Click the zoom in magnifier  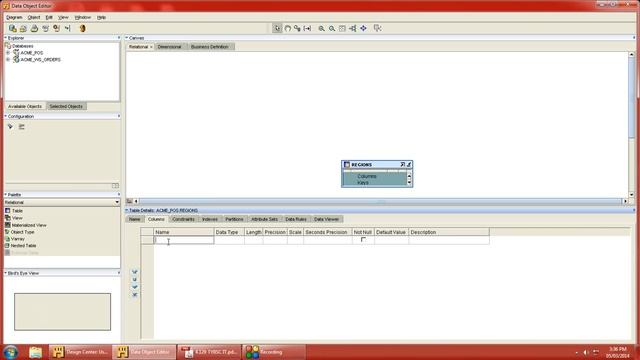coord(322,28)
